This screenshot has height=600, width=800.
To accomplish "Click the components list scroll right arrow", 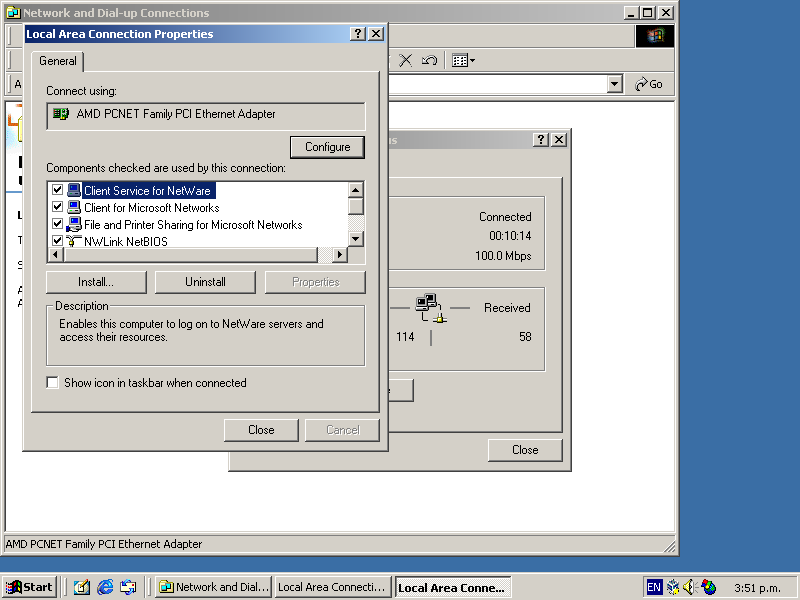I will pyautogui.click(x=340, y=255).
